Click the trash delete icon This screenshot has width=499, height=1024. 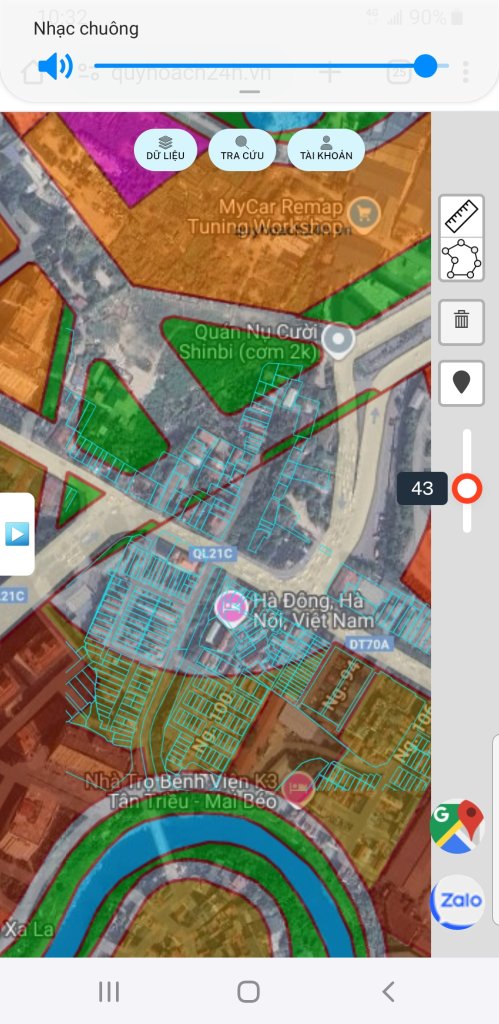(461, 321)
